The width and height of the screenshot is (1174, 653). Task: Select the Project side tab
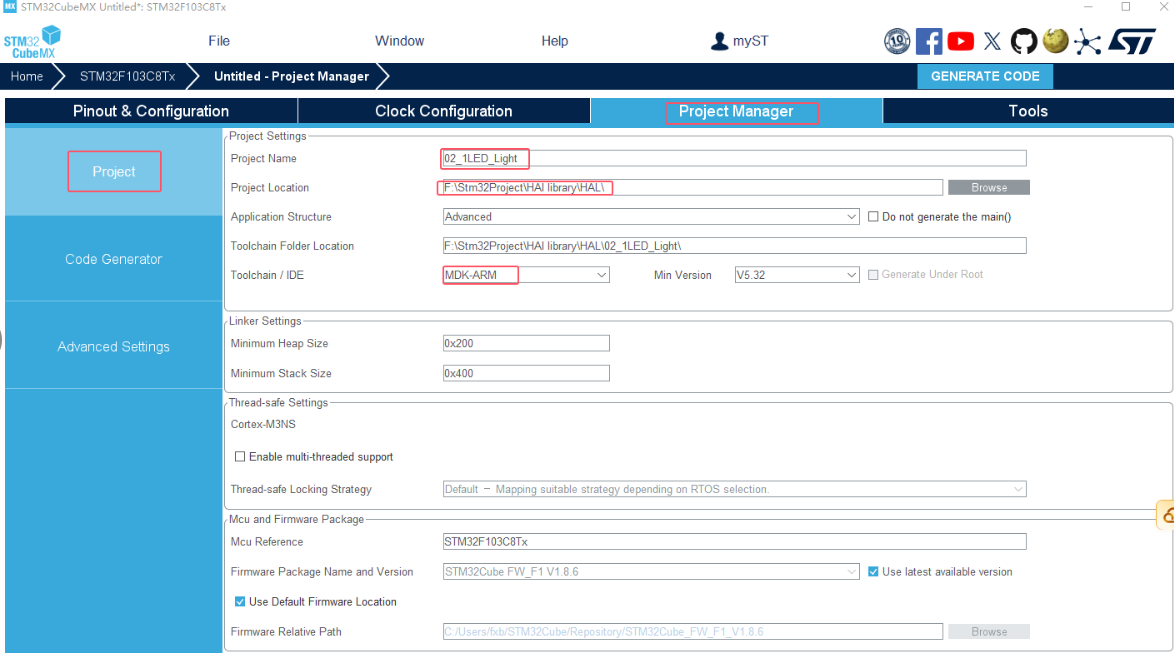pyautogui.click(x=114, y=171)
